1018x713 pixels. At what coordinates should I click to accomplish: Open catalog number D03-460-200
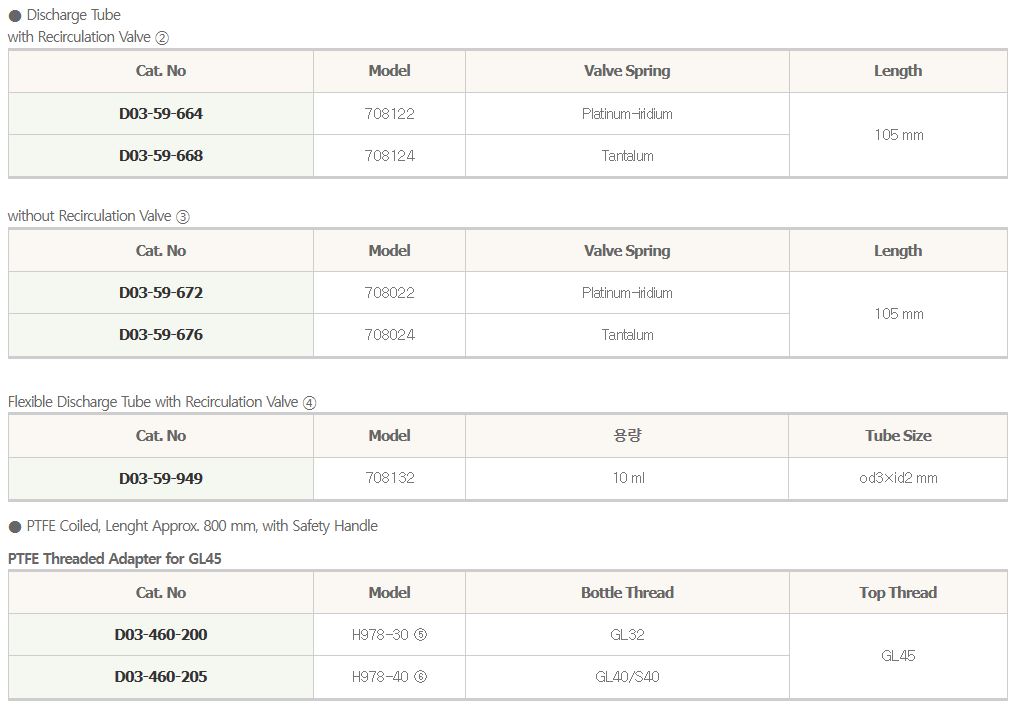[161, 635]
